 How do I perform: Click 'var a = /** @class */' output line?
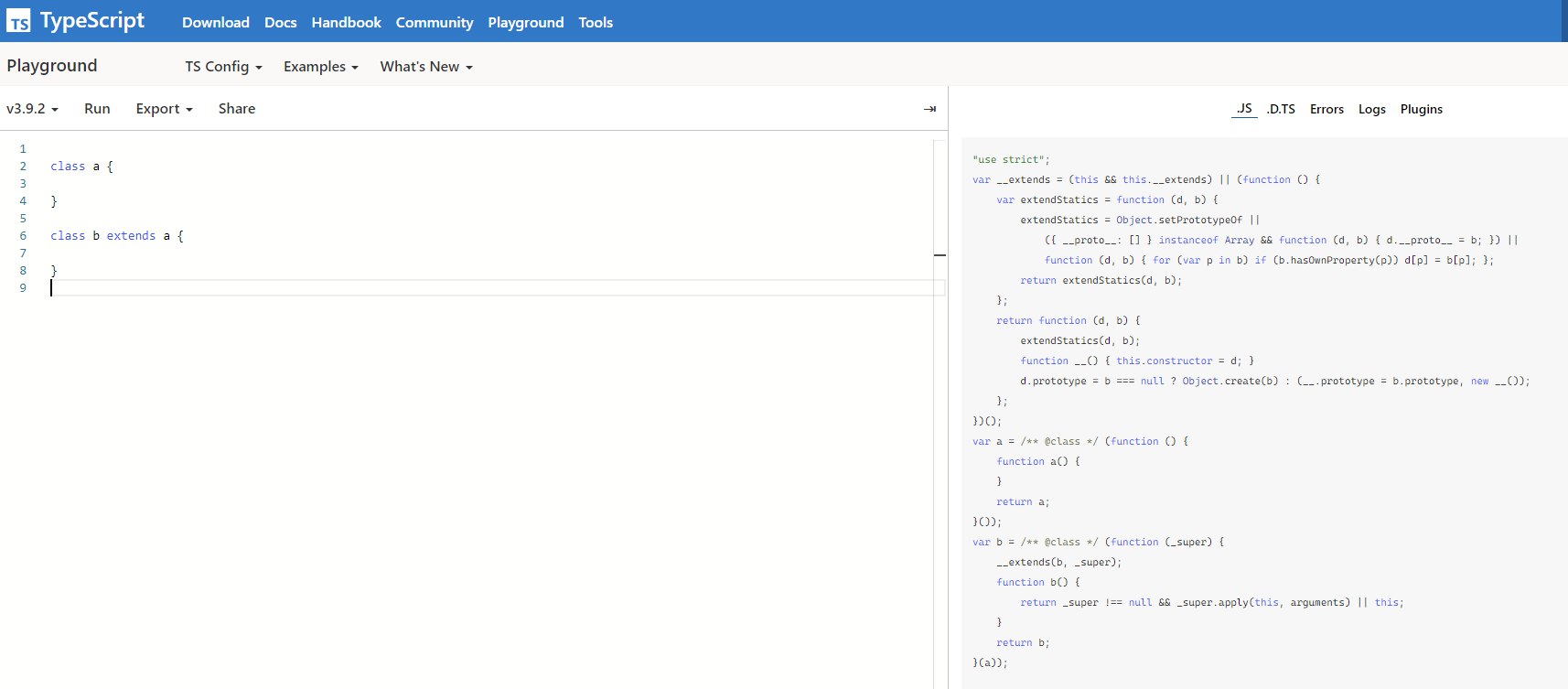tap(1080, 441)
